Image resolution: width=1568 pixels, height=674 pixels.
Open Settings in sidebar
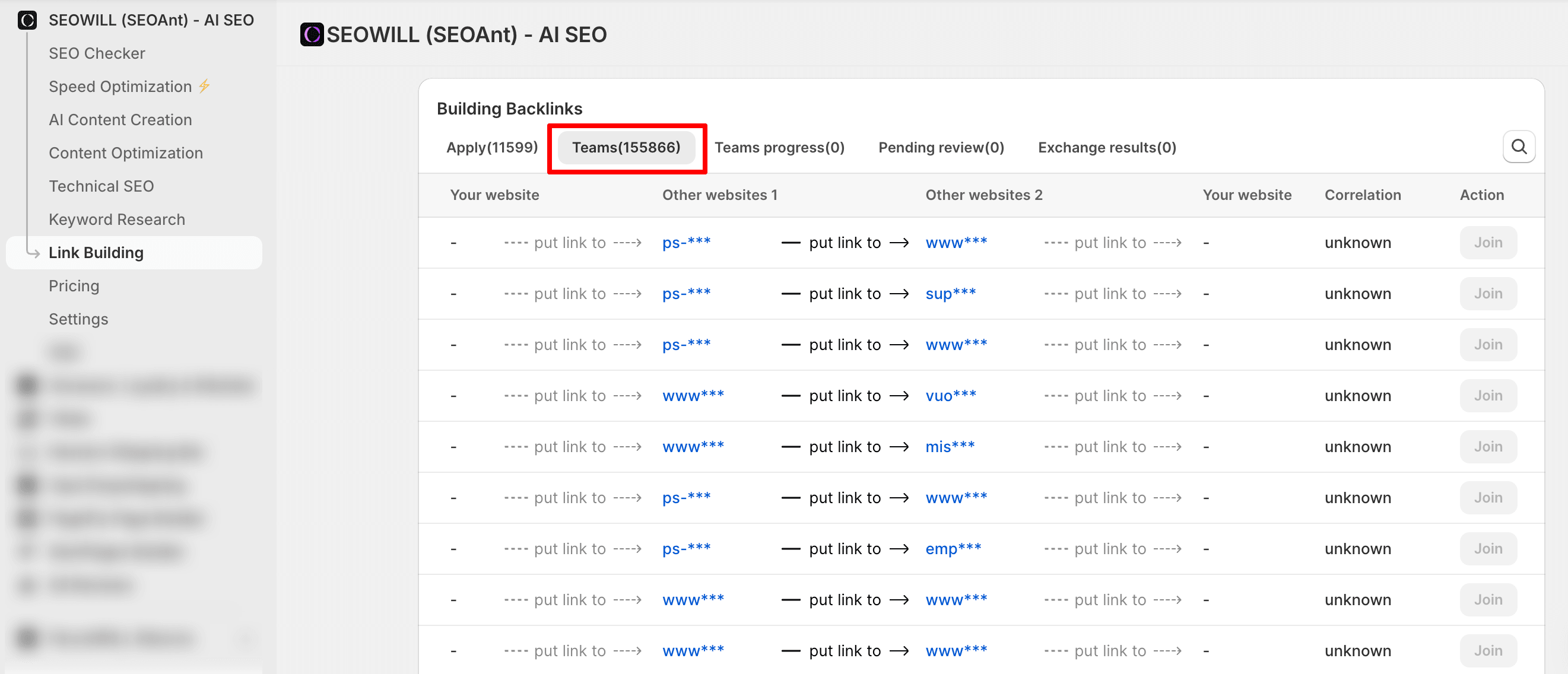point(78,319)
